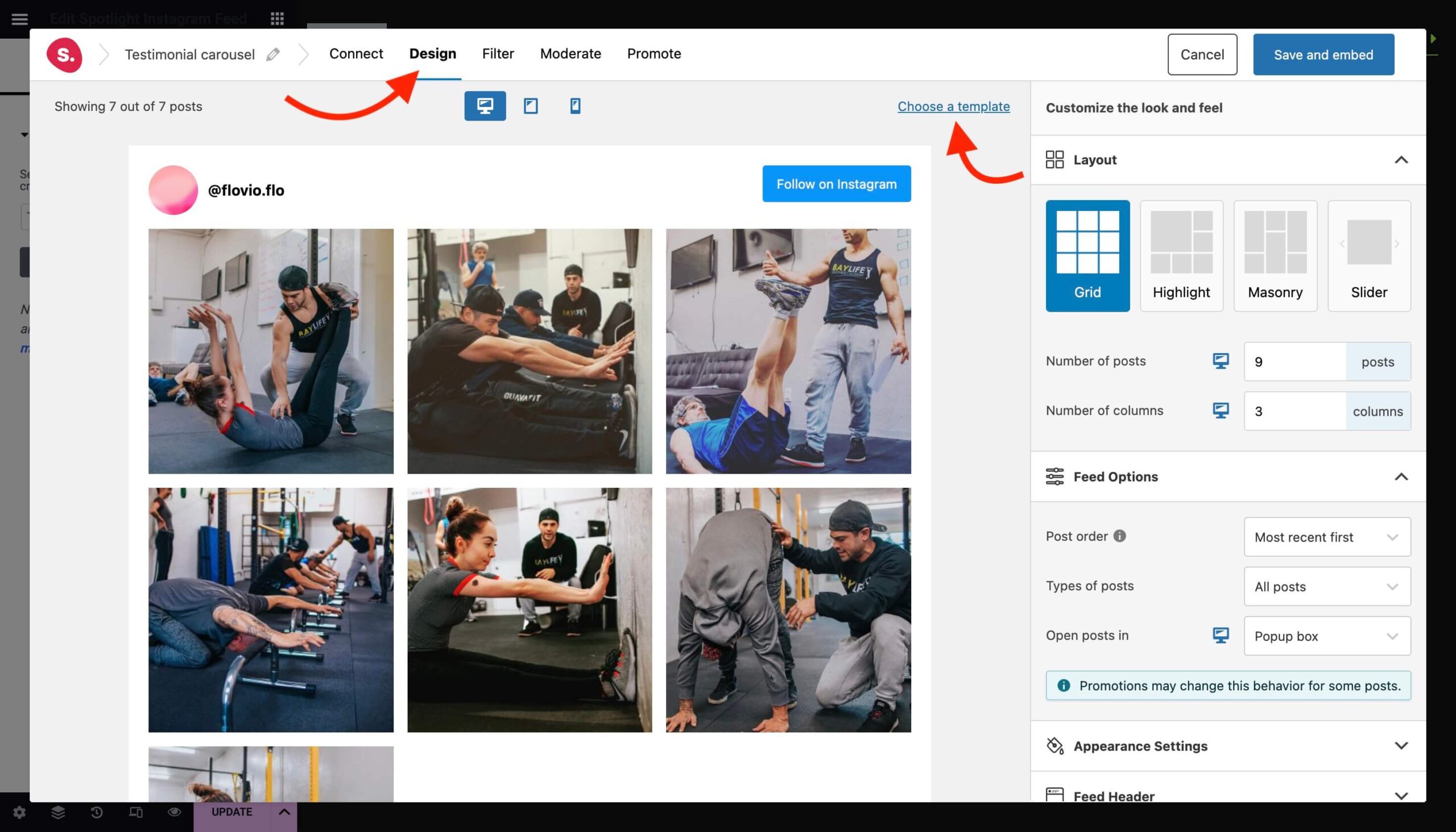Image resolution: width=1456 pixels, height=832 pixels.
Task: Open the Elementor widgets grid icon
Action: [x=277, y=19]
